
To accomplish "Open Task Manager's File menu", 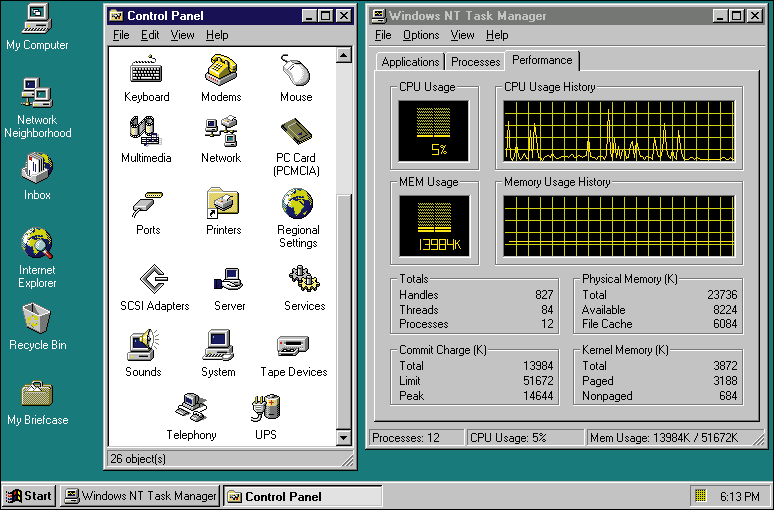I will (x=383, y=35).
